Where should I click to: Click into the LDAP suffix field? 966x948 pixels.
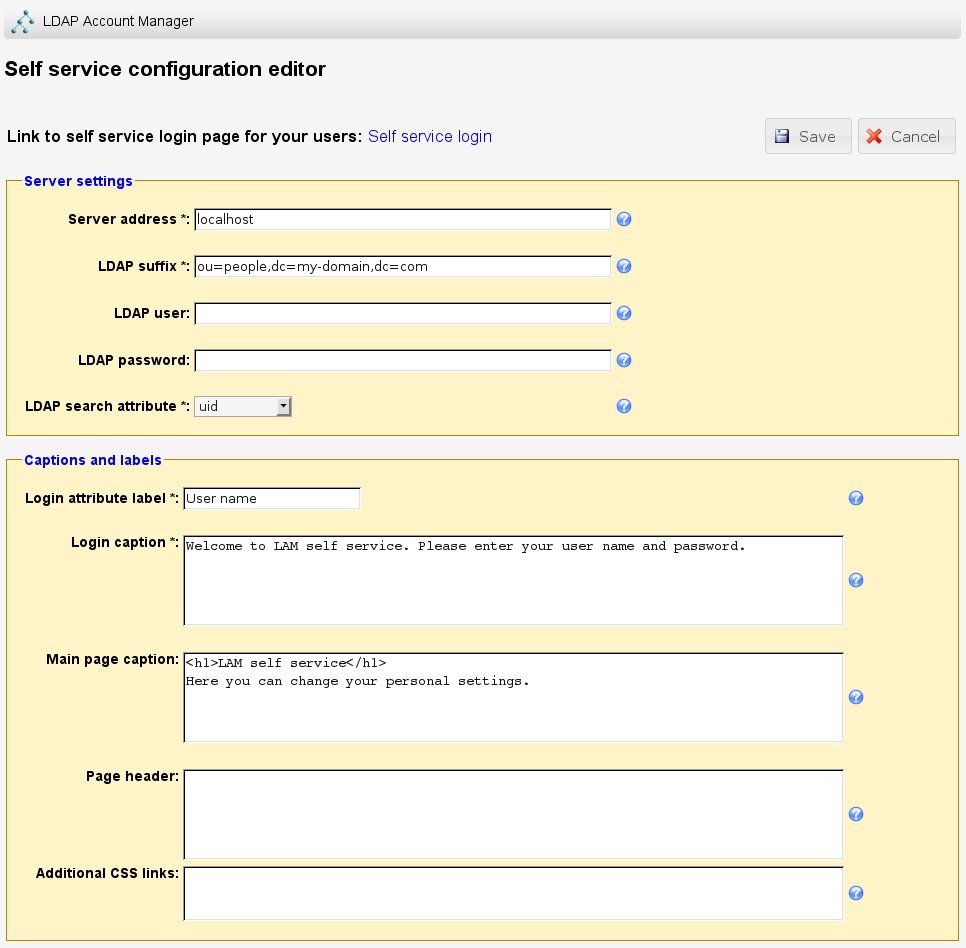[402, 267]
